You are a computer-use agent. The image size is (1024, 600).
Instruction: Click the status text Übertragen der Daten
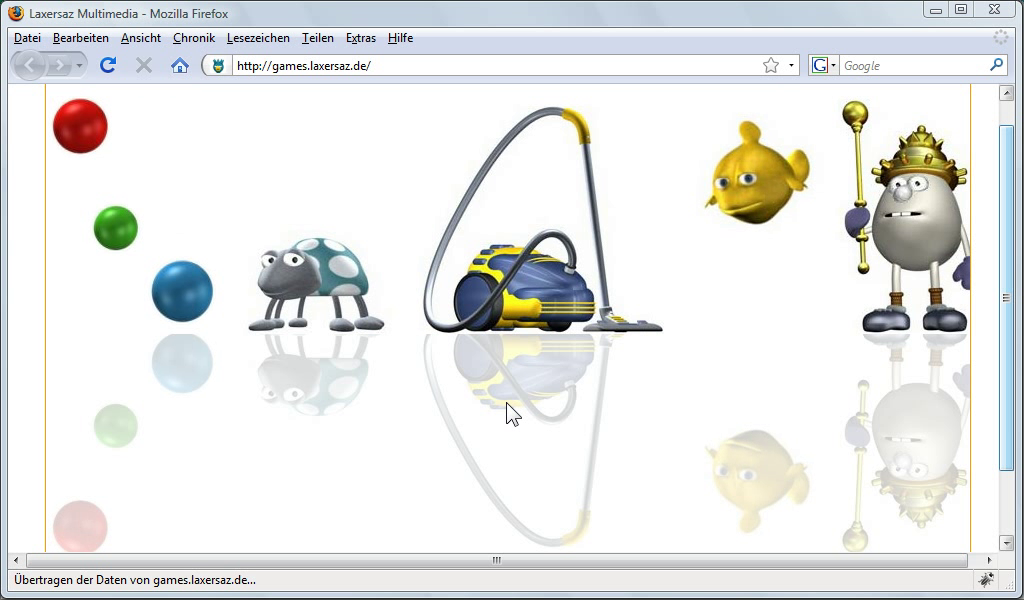tap(135, 580)
